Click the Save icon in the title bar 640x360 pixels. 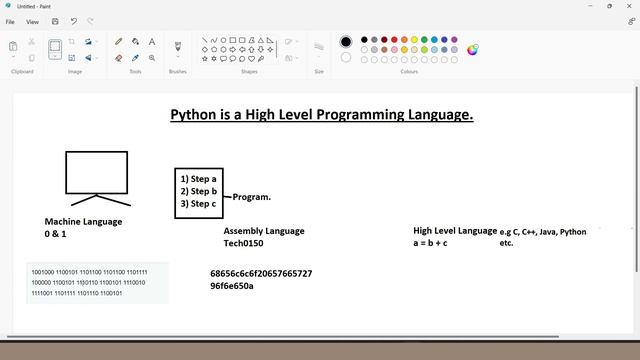[x=55, y=22]
